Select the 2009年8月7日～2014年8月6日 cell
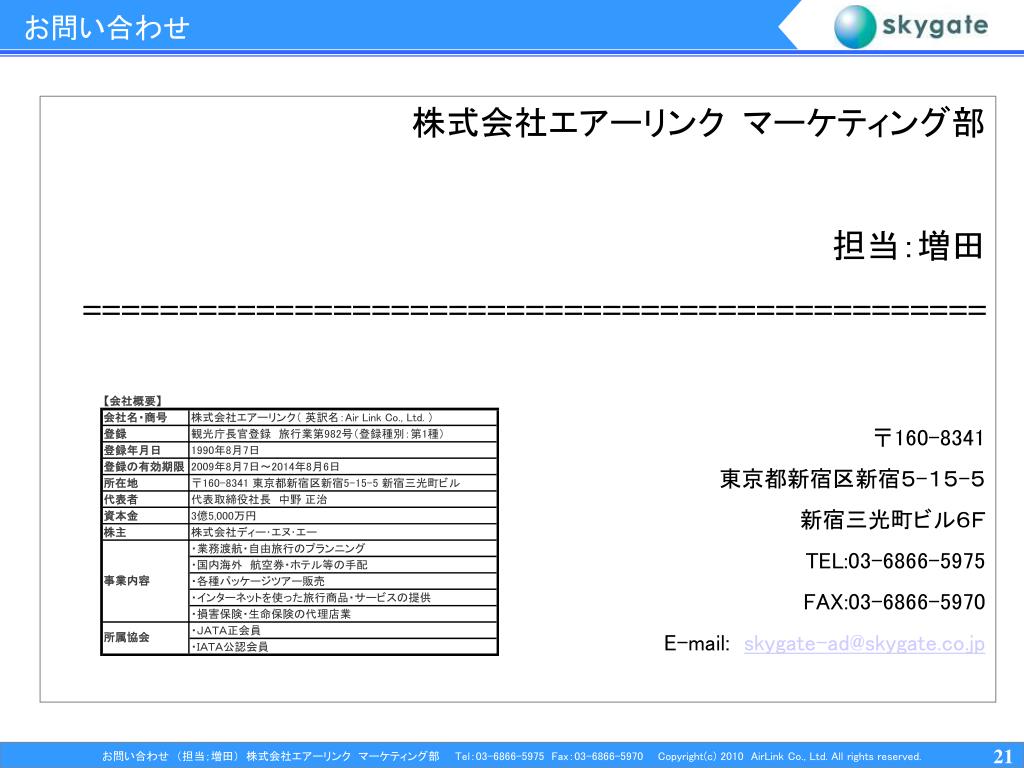 point(344,466)
